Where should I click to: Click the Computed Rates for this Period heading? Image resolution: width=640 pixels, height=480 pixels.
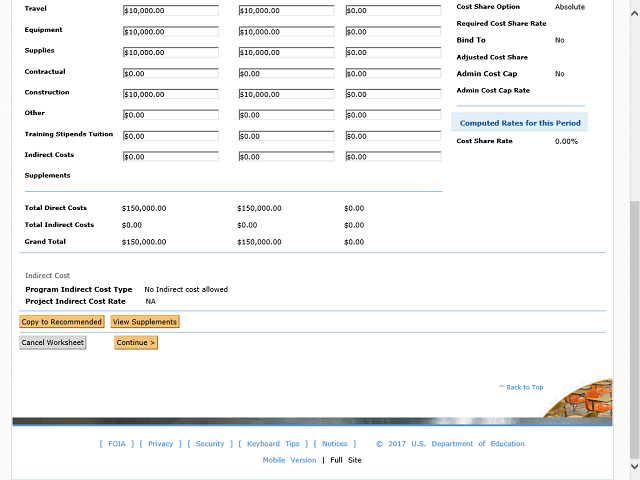520,123
